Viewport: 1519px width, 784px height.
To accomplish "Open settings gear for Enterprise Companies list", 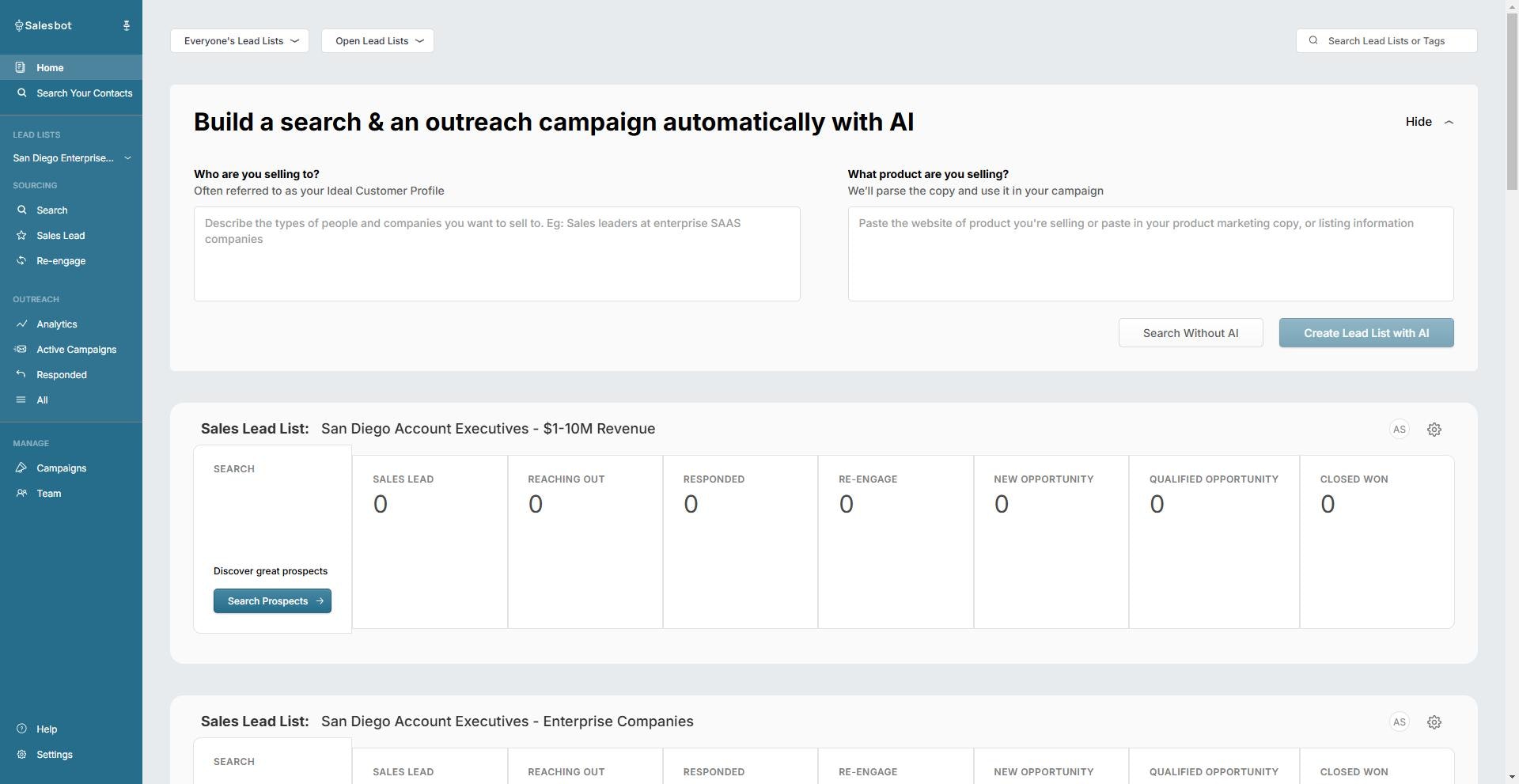I will tap(1434, 722).
